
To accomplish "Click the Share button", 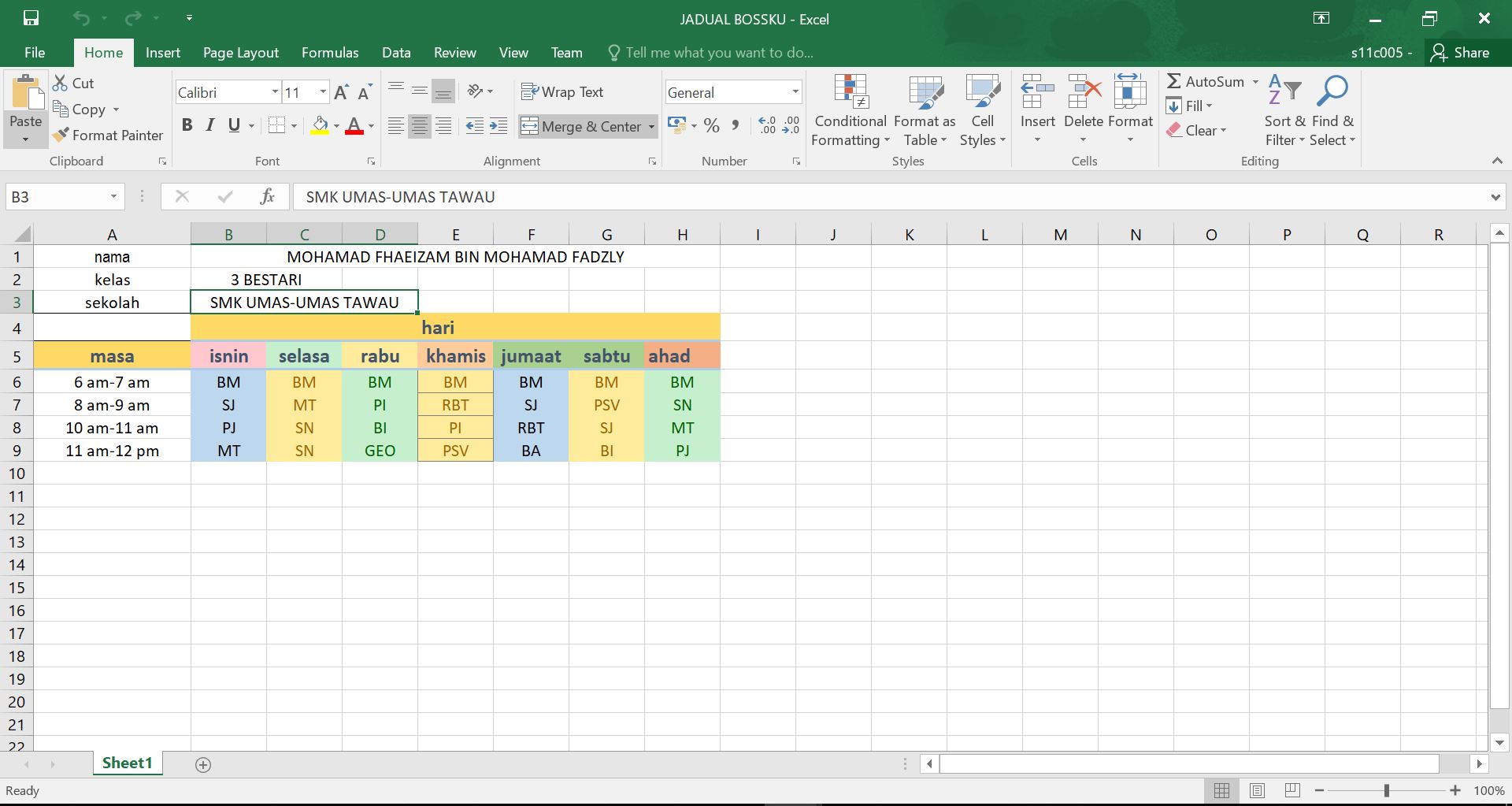I will coord(1461,53).
